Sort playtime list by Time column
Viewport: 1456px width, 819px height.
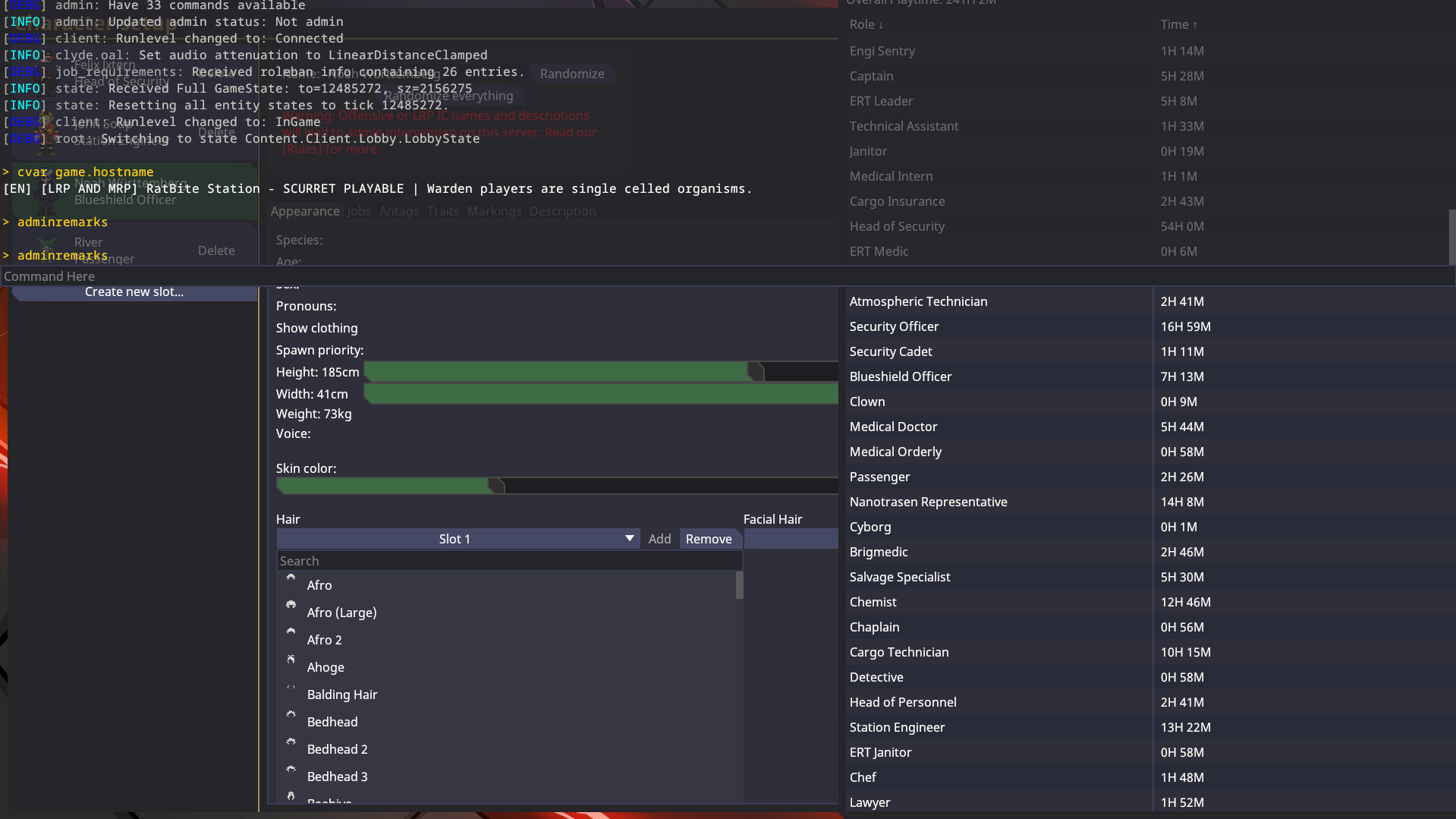click(x=1178, y=25)
